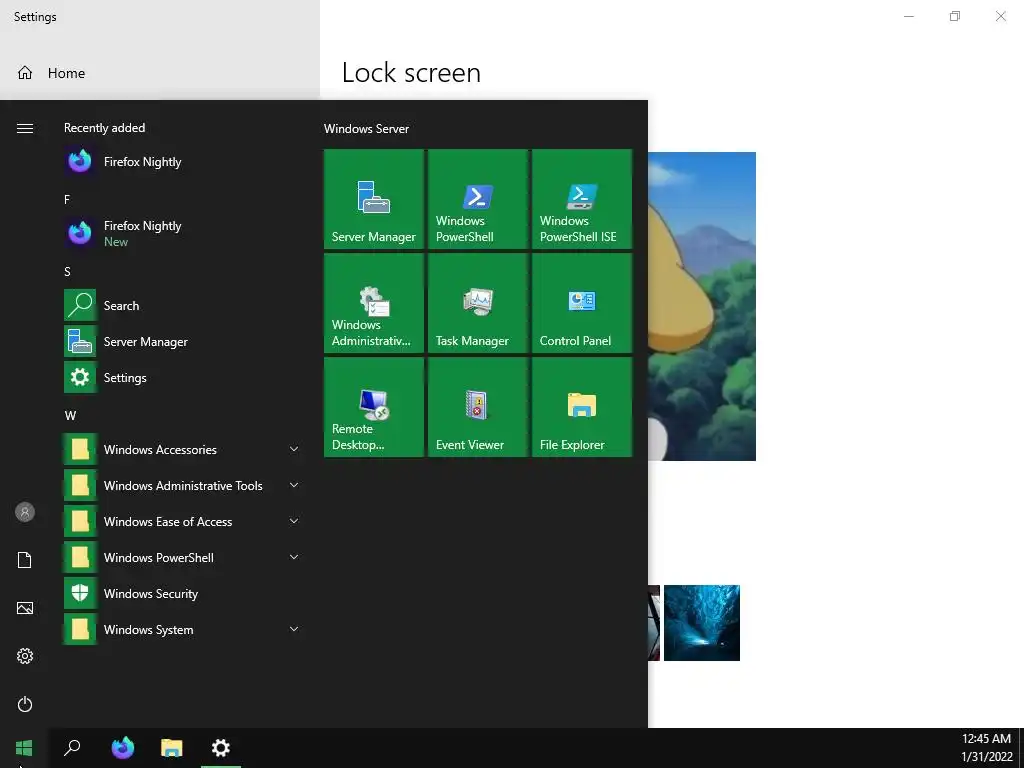Switch to Settings app on the taskbar
1024x768 pixels.
pos(221,748)
